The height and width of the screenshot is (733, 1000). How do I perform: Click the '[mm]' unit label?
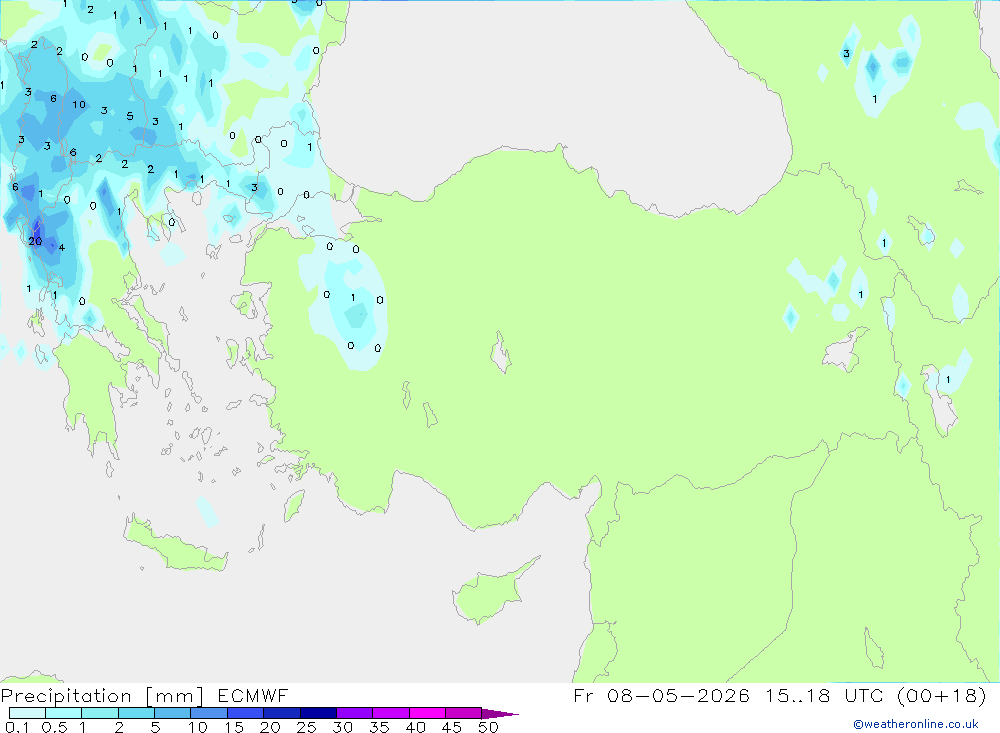(x=175, y=696)
